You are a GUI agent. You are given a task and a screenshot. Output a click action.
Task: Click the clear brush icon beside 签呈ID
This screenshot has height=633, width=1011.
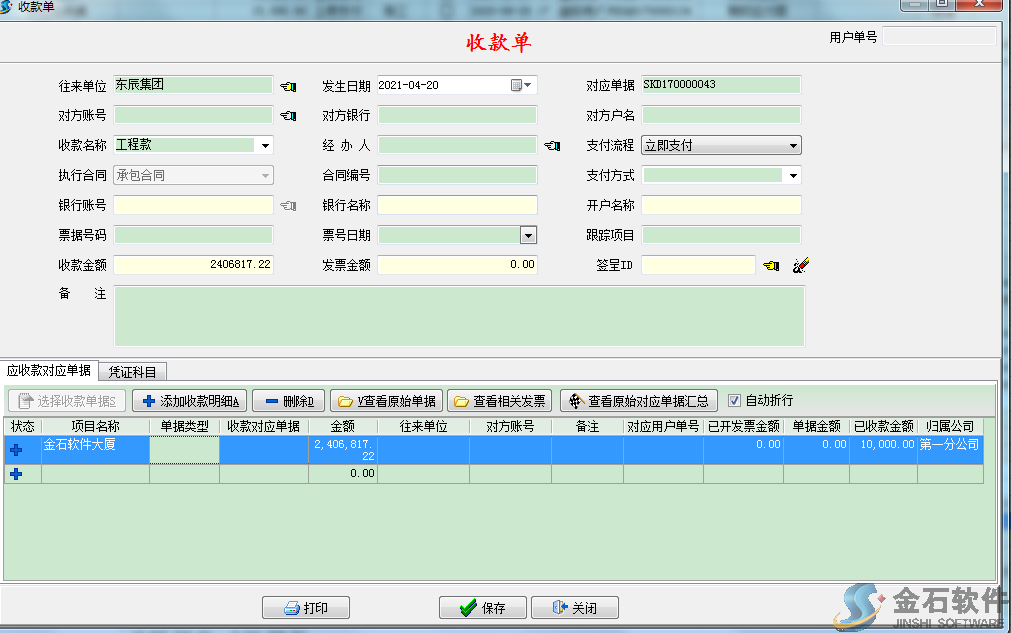coord(800,266)
